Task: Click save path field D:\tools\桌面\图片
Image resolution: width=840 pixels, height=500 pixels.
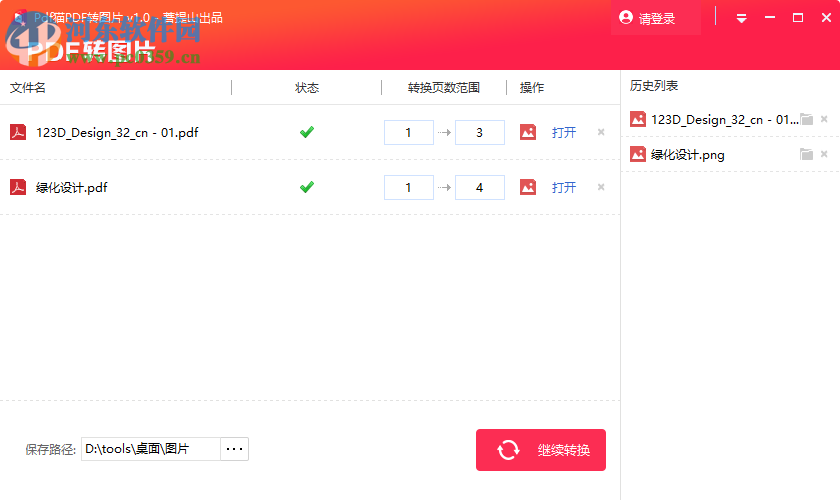Action: click(x=151, y=449)
